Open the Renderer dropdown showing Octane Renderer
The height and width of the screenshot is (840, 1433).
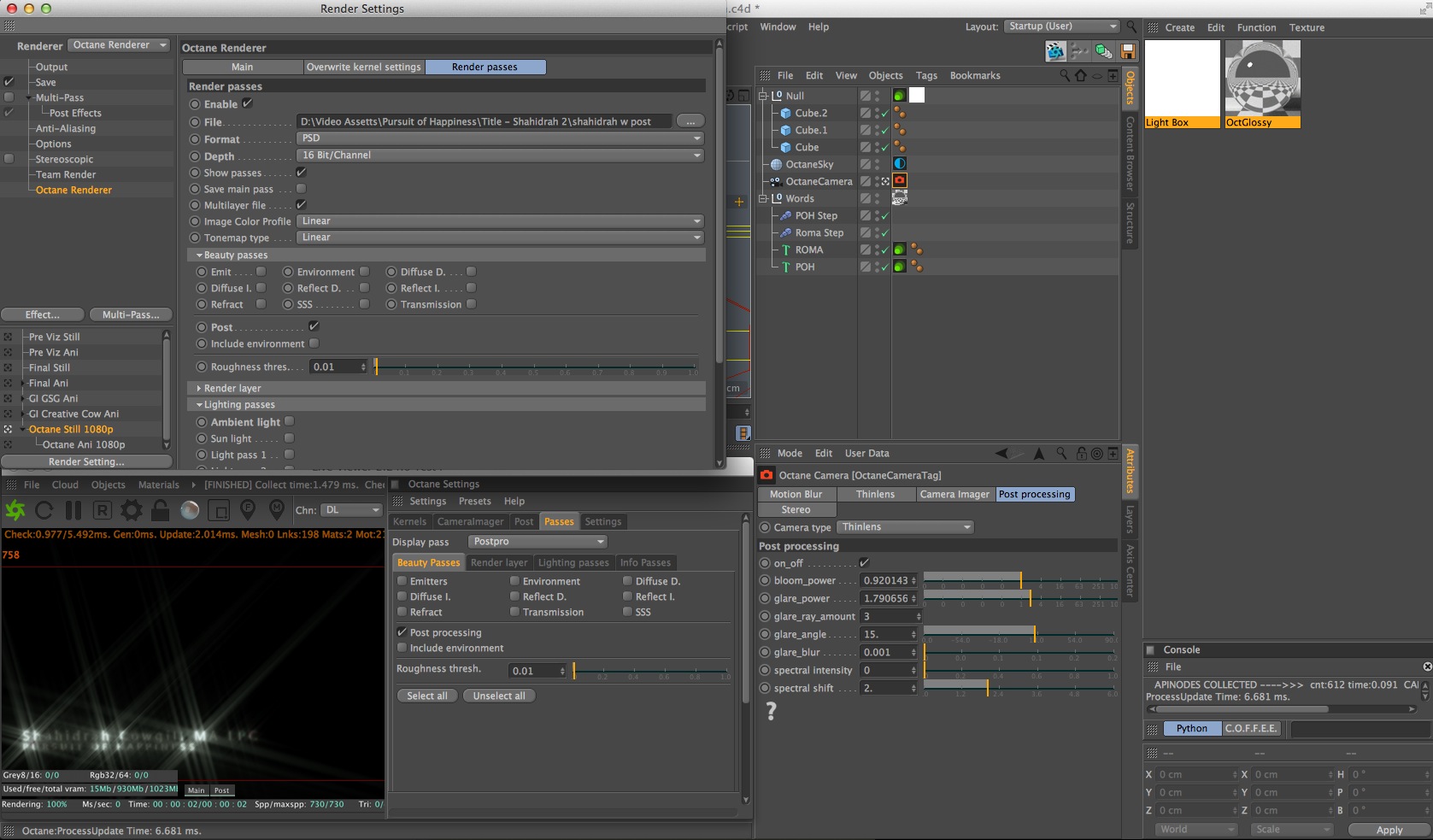point(119,45)
